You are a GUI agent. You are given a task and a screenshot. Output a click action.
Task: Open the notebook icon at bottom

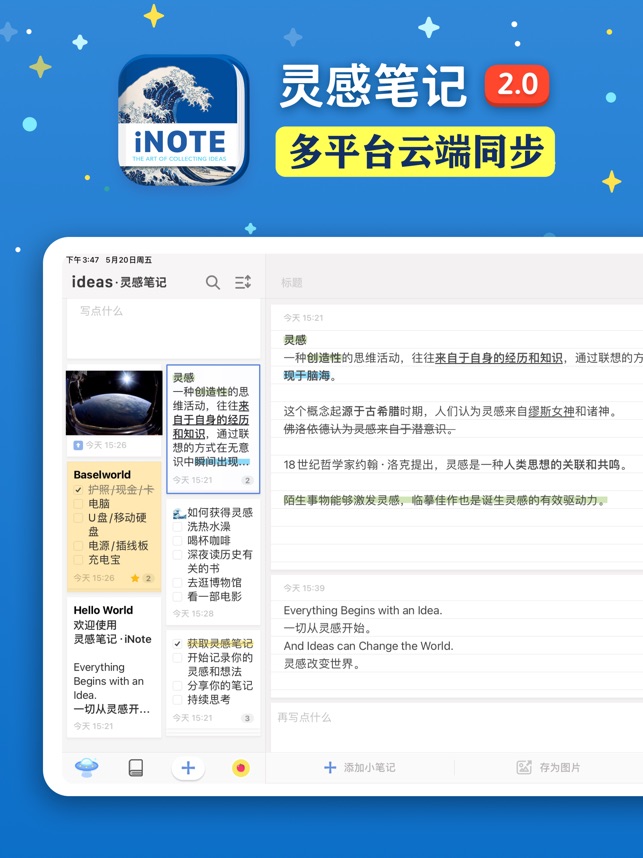coord(136,768)
